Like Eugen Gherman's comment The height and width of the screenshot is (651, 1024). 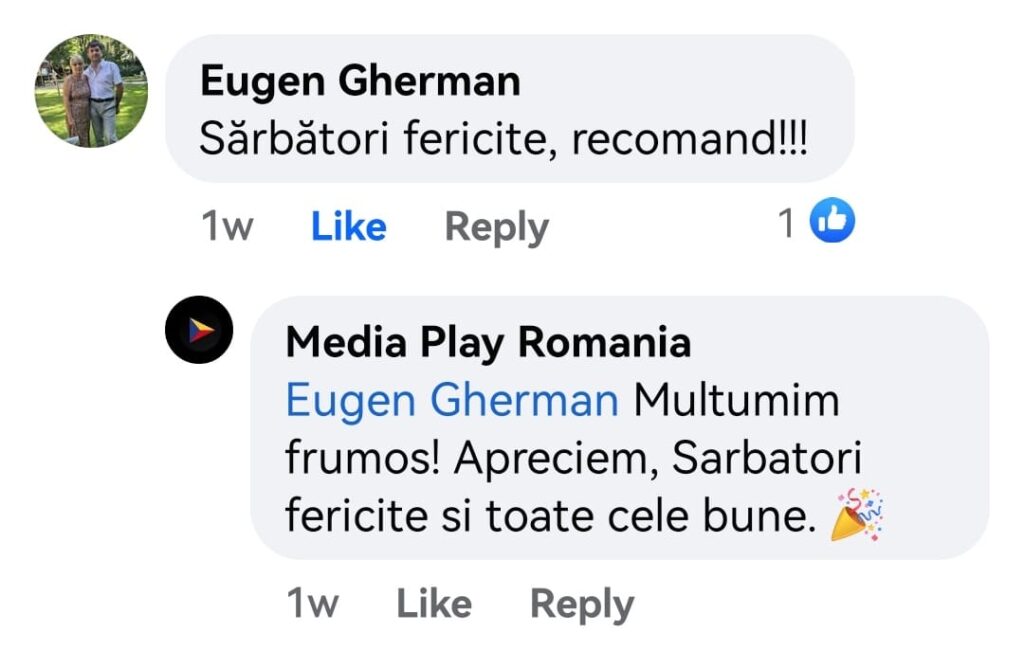point(348,227)
